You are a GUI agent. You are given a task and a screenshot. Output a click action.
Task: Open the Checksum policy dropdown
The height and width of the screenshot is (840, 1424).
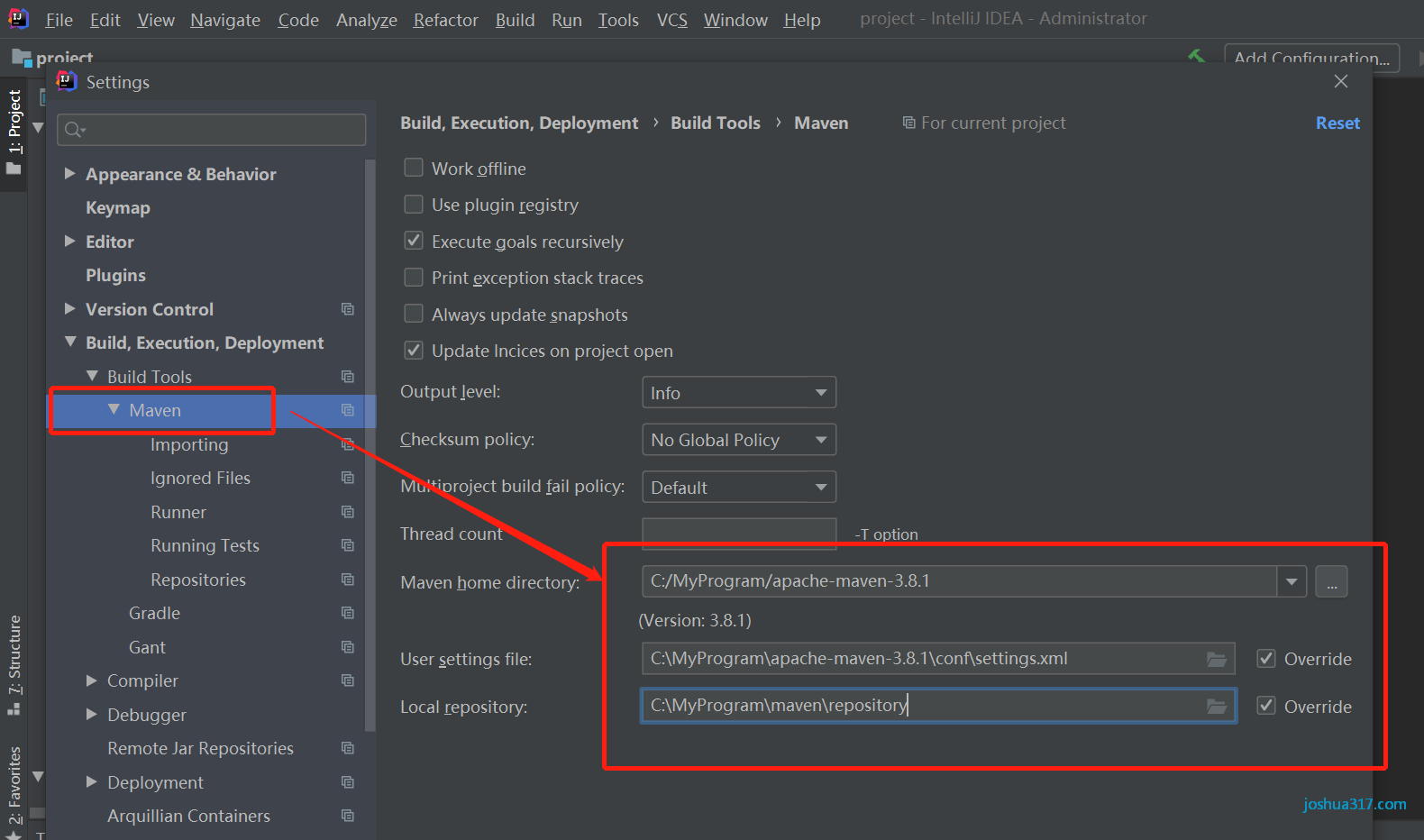pos(739,440)
